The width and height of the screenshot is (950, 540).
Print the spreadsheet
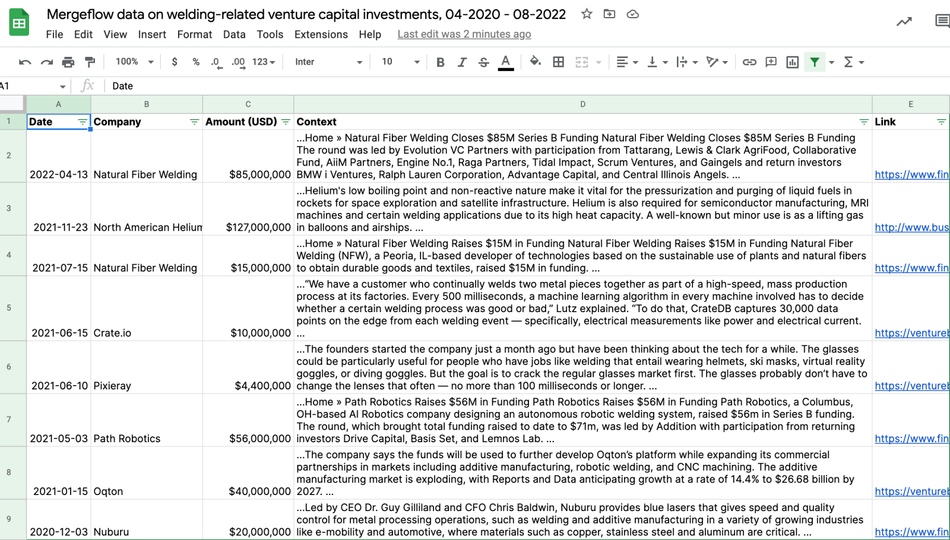68,62
